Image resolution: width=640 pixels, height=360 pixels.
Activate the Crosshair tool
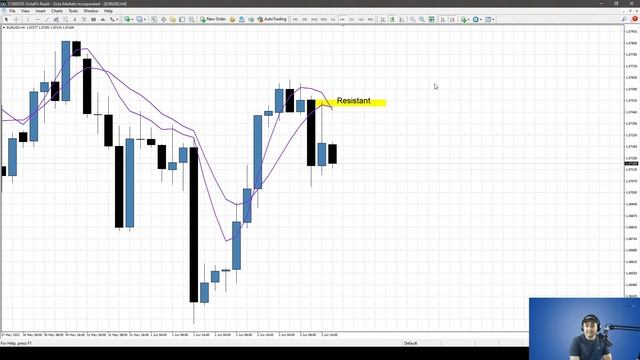[17, 19]
